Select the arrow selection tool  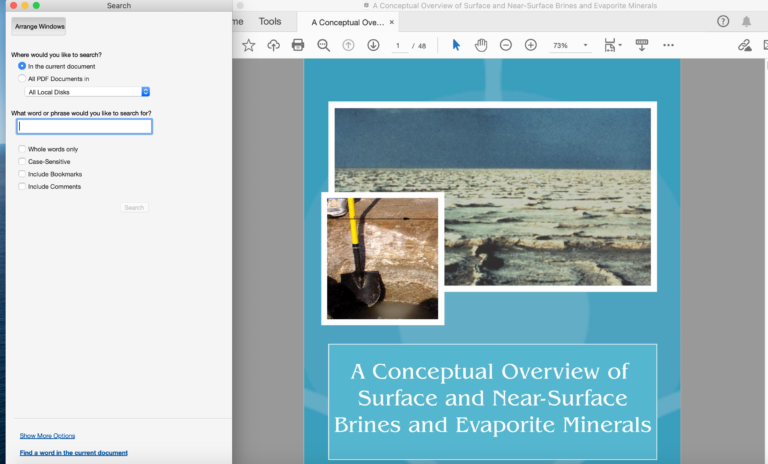coord(456,45)
